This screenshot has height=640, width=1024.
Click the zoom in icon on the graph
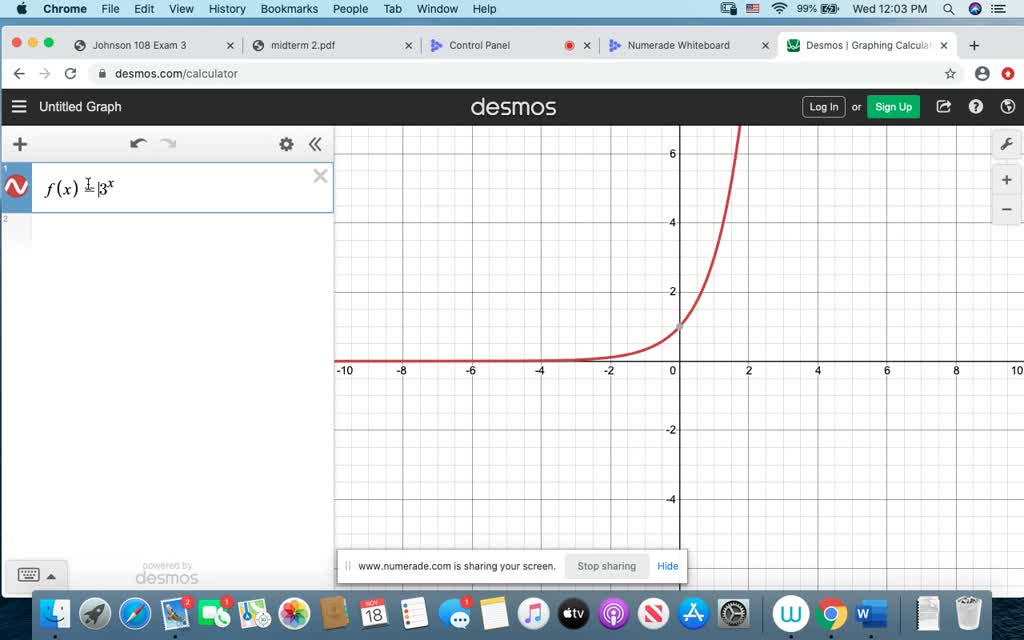(1007, 180)
